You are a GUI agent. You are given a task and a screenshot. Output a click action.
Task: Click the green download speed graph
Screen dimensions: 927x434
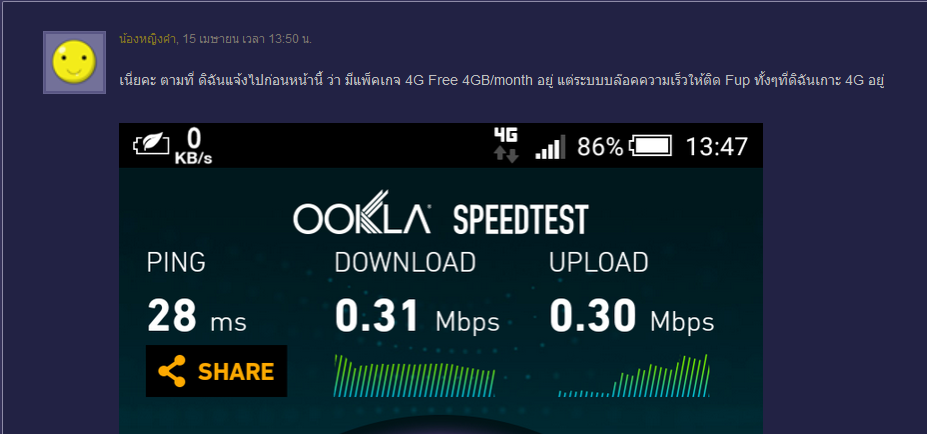[414, 376]
